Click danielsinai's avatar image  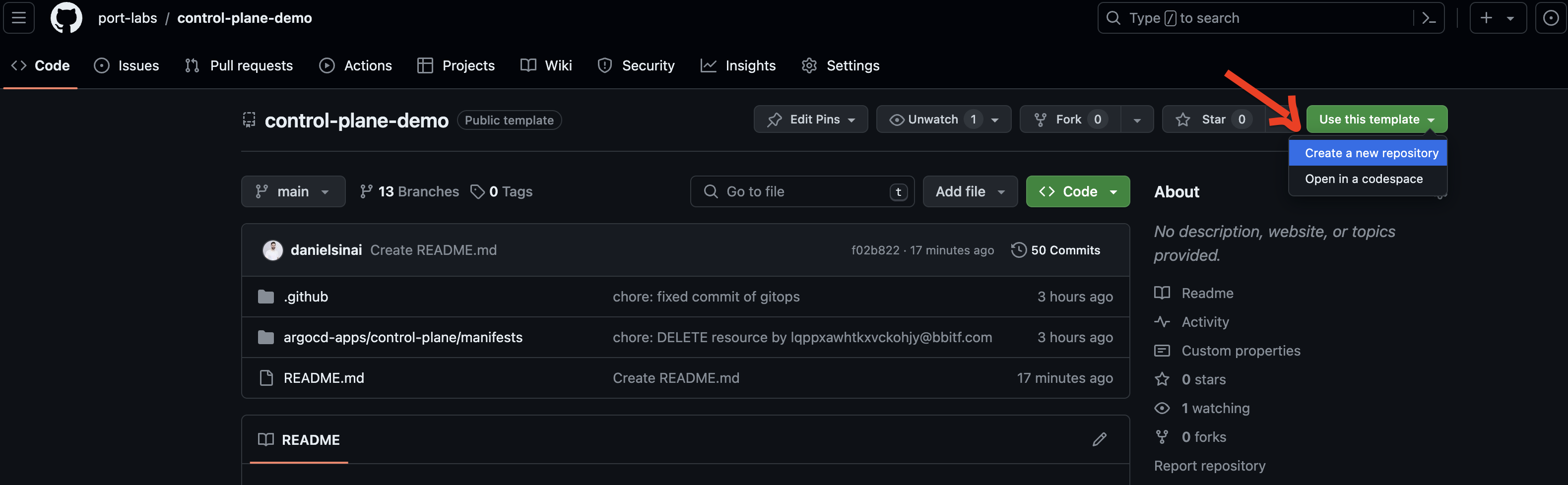pos(272,250)
